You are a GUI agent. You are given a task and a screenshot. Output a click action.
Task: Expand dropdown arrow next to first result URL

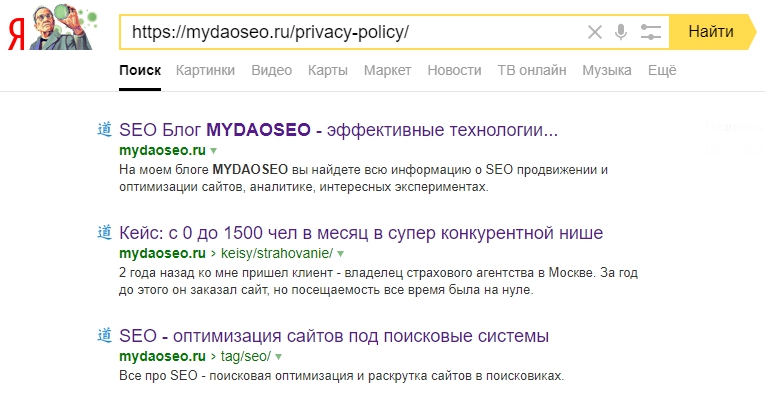pos(213,151)
